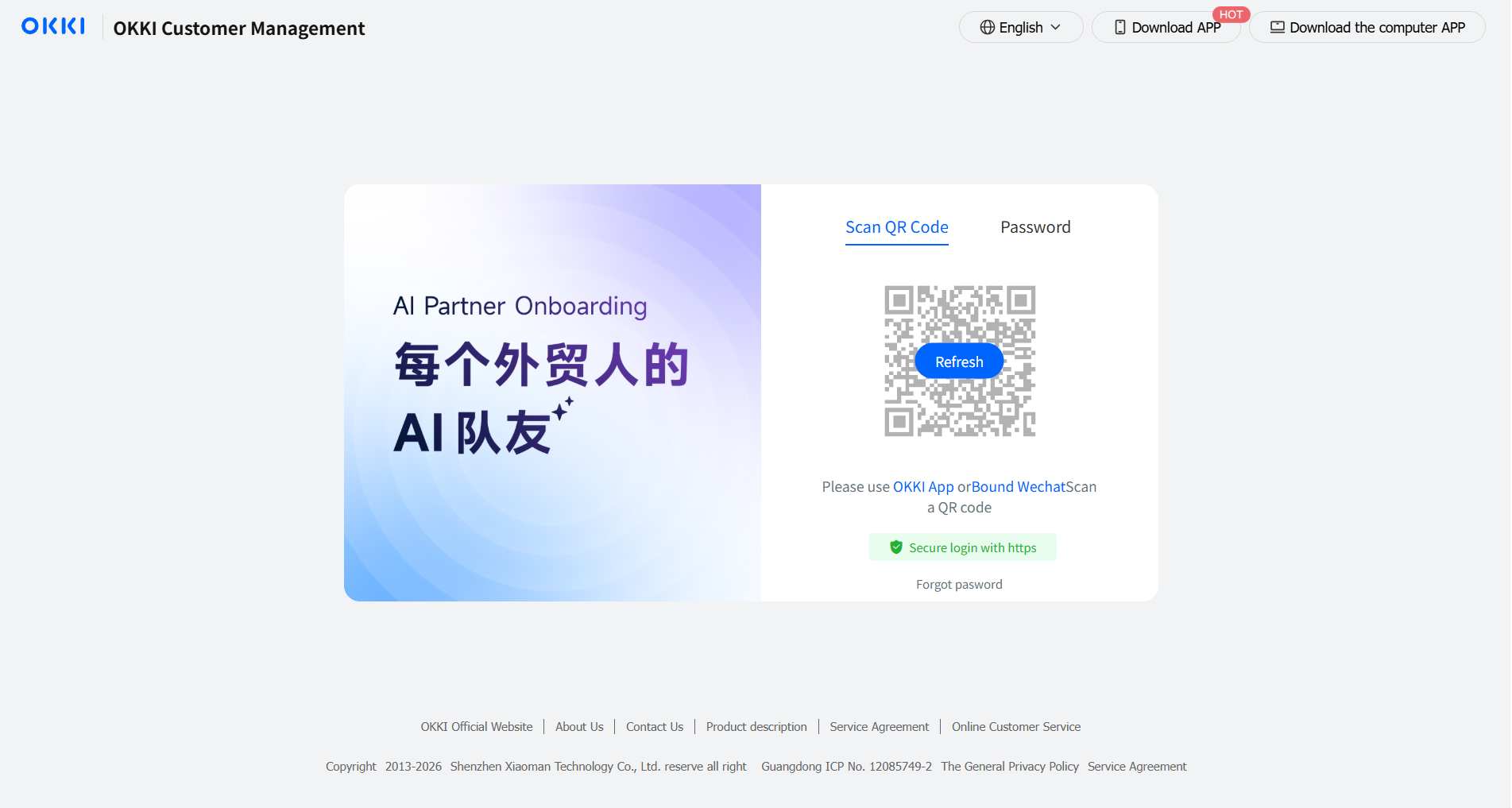Click the OKKI logo
Image resolution: width=1512 pixels, height=808 pixels.
(53, 26)
